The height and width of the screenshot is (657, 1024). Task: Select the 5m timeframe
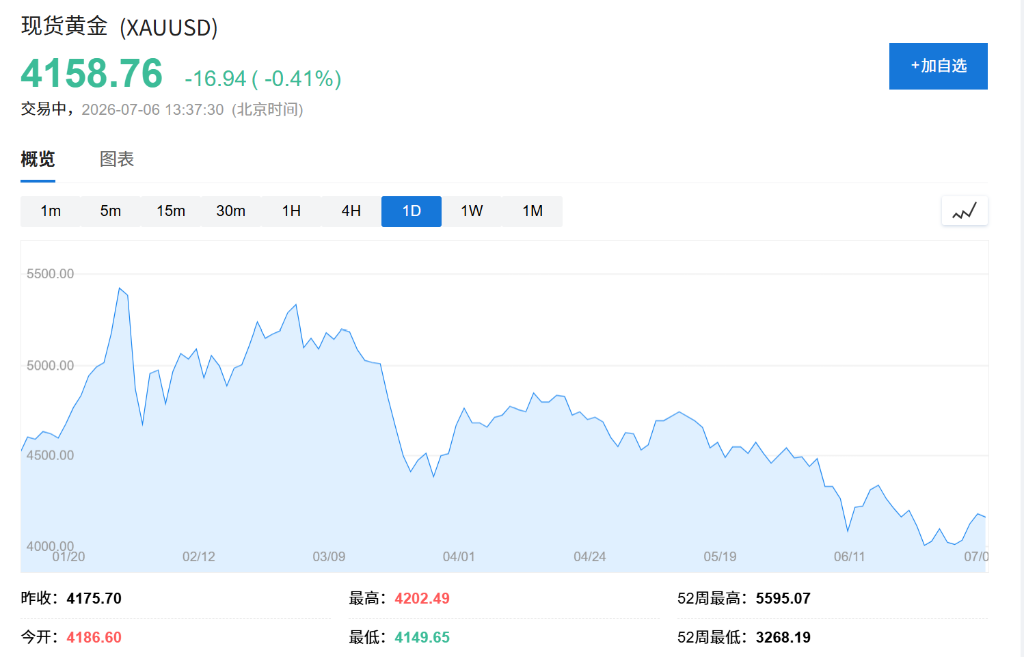click(x=110, y=211)
